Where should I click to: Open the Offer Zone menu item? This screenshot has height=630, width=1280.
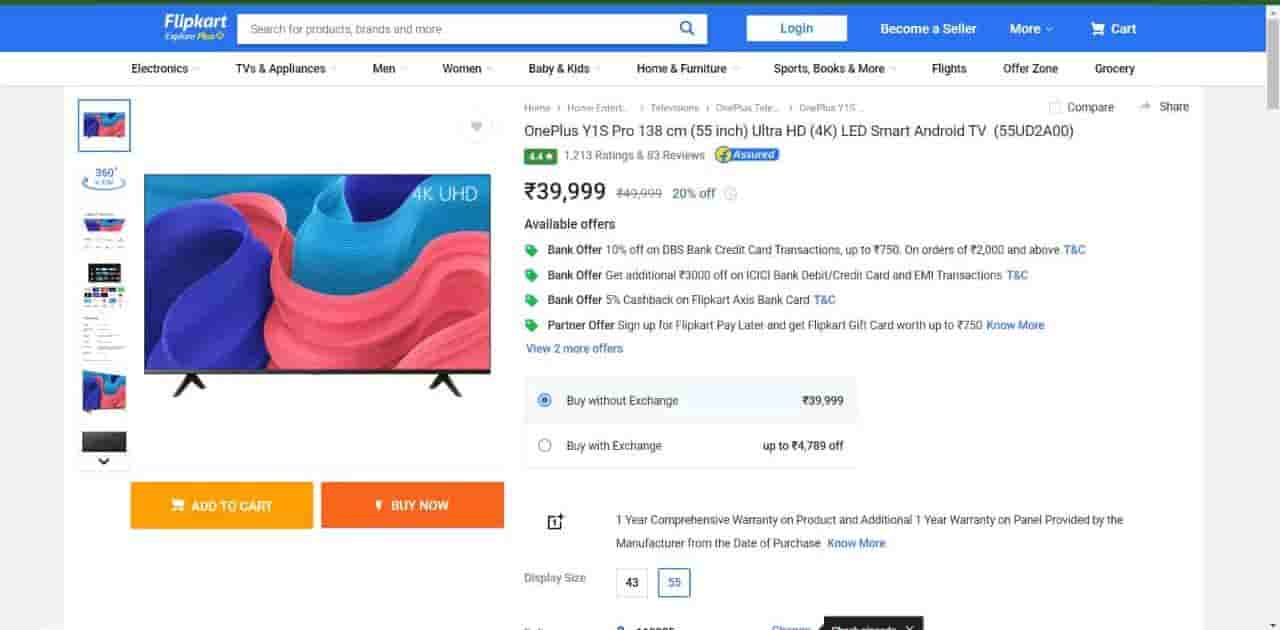pyautogui.click(x=1030, y=69)
